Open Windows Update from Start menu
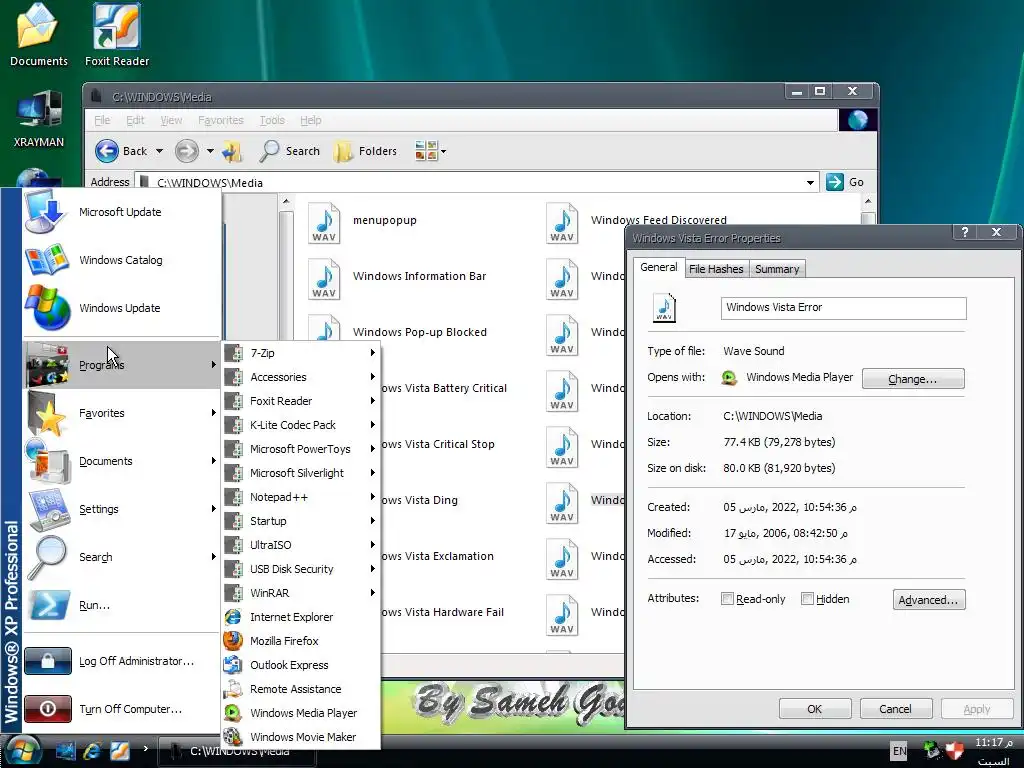Image resolution: width=1024 pixels, height=768 pixels. [121, 308]
